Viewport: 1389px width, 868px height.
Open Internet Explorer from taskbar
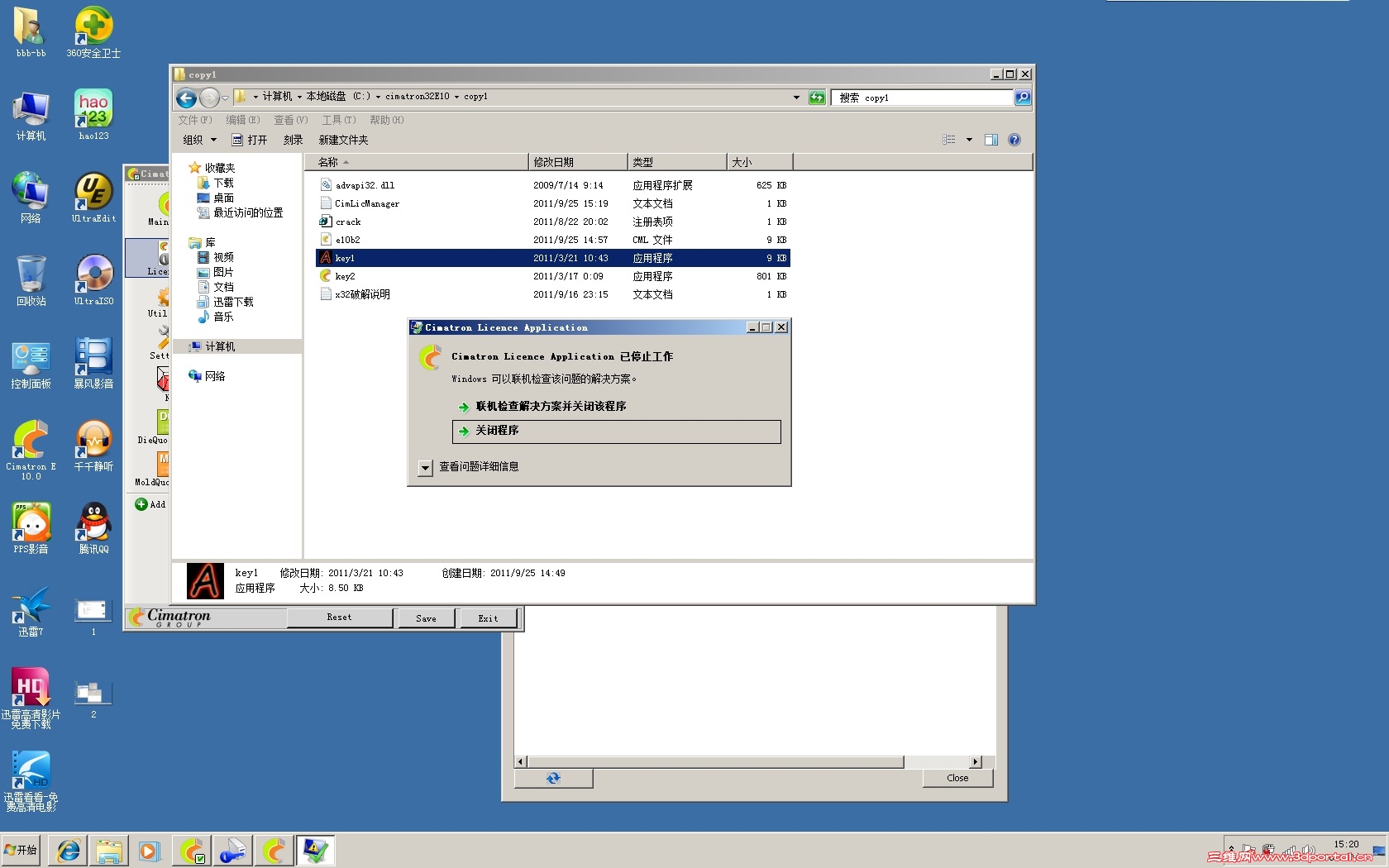[69, 851]
